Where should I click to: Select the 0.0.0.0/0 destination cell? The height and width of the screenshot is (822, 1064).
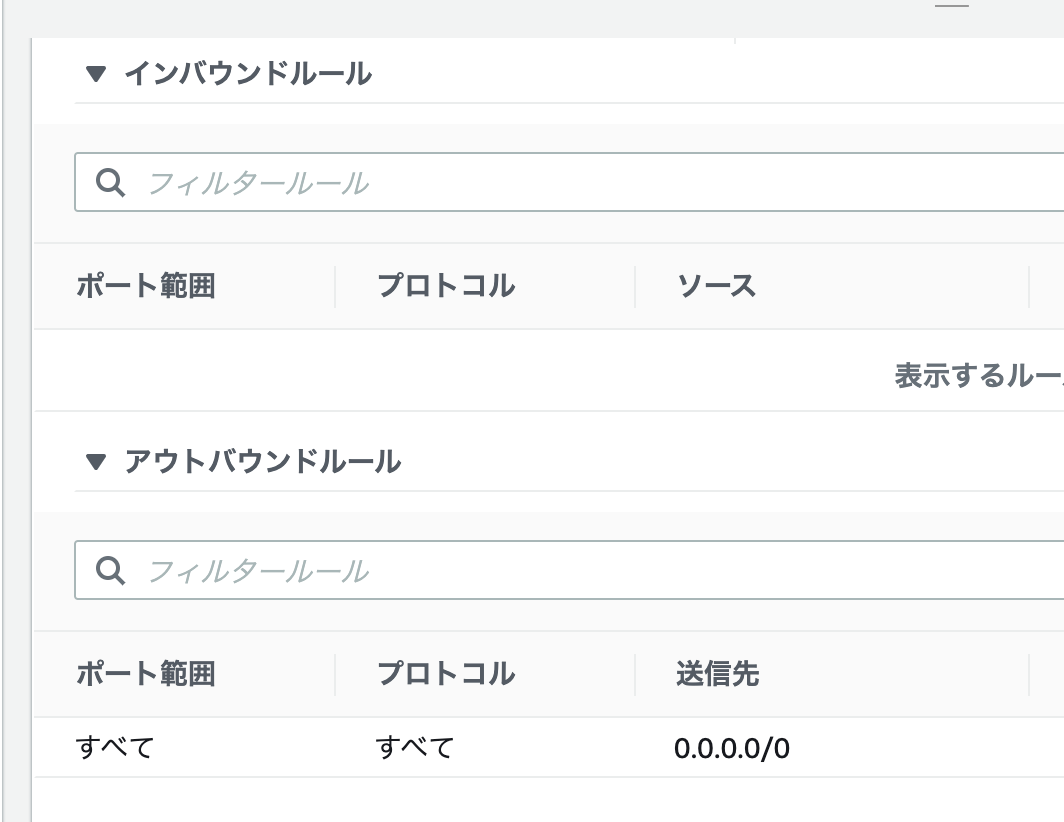pos(732,748)
